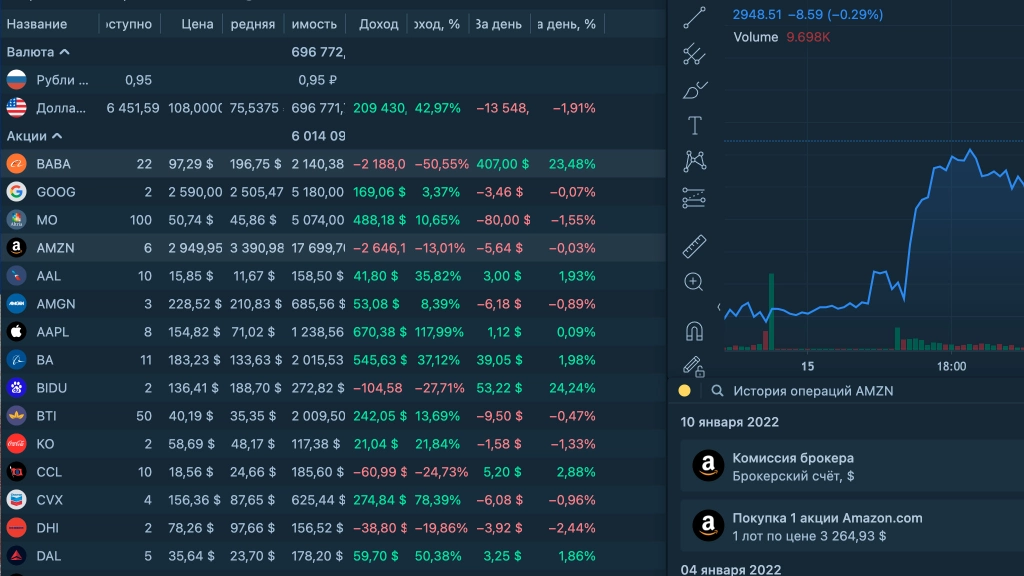Click the dollar row name Долла...
The image size is (1024, 576).
[61, 108]
